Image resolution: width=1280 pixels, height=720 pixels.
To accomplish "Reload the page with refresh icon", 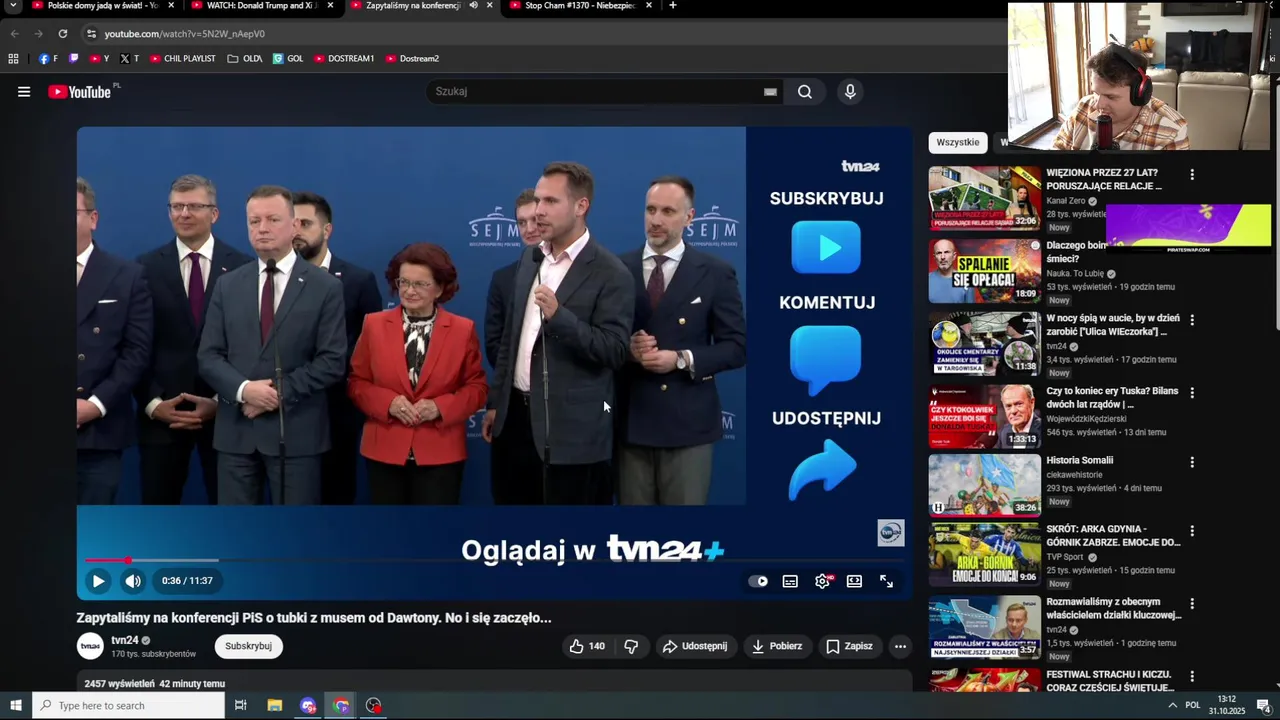I will coord(62,34).
